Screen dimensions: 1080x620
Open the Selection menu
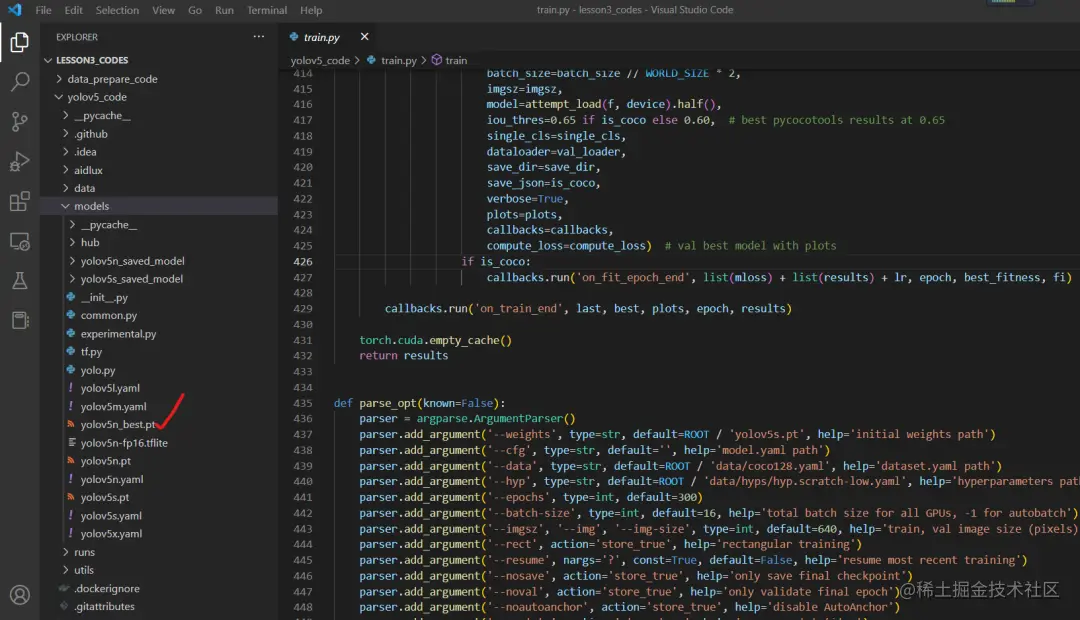click(x=117, y=10)
